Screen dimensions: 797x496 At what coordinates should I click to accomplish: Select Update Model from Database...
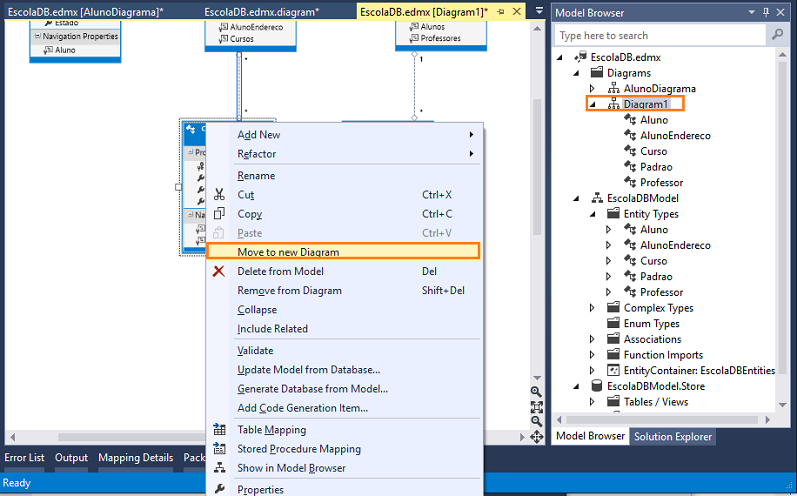coord(344,369)
